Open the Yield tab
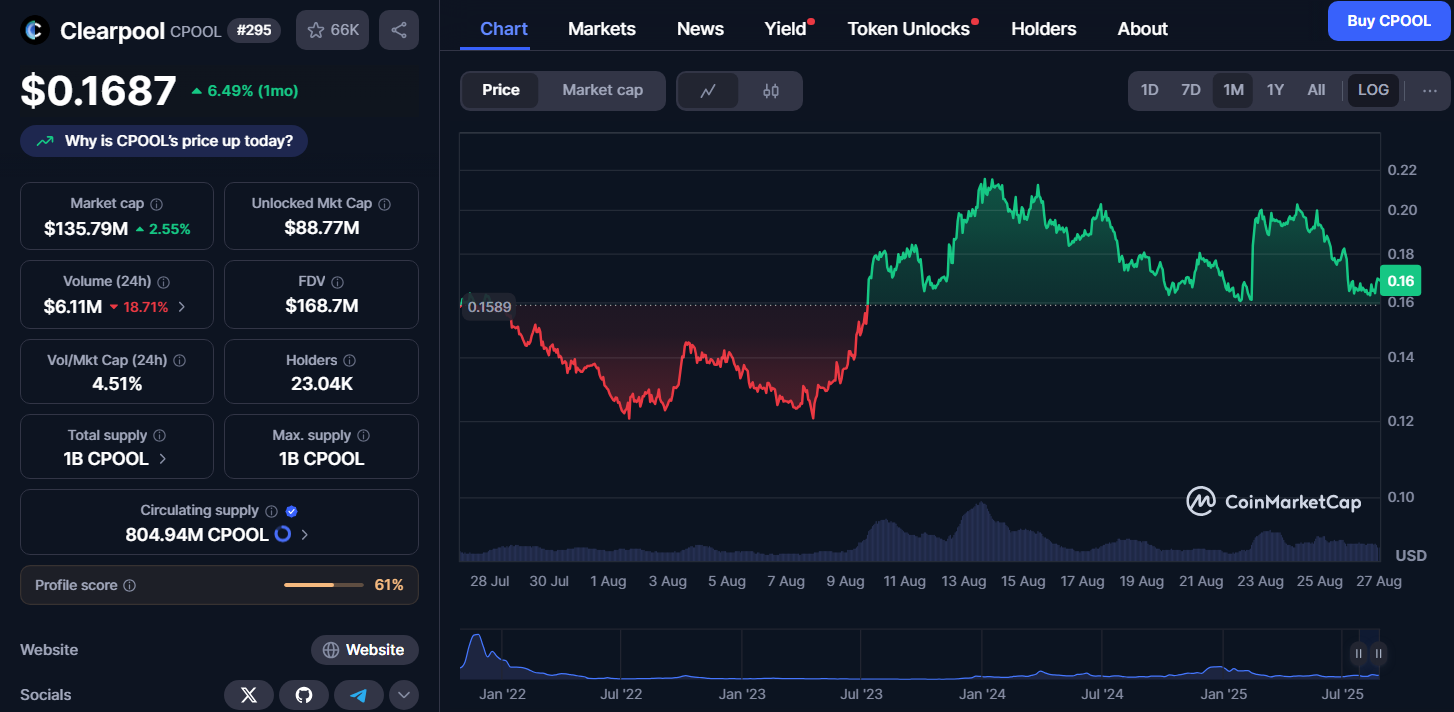 tap(786, 29)
